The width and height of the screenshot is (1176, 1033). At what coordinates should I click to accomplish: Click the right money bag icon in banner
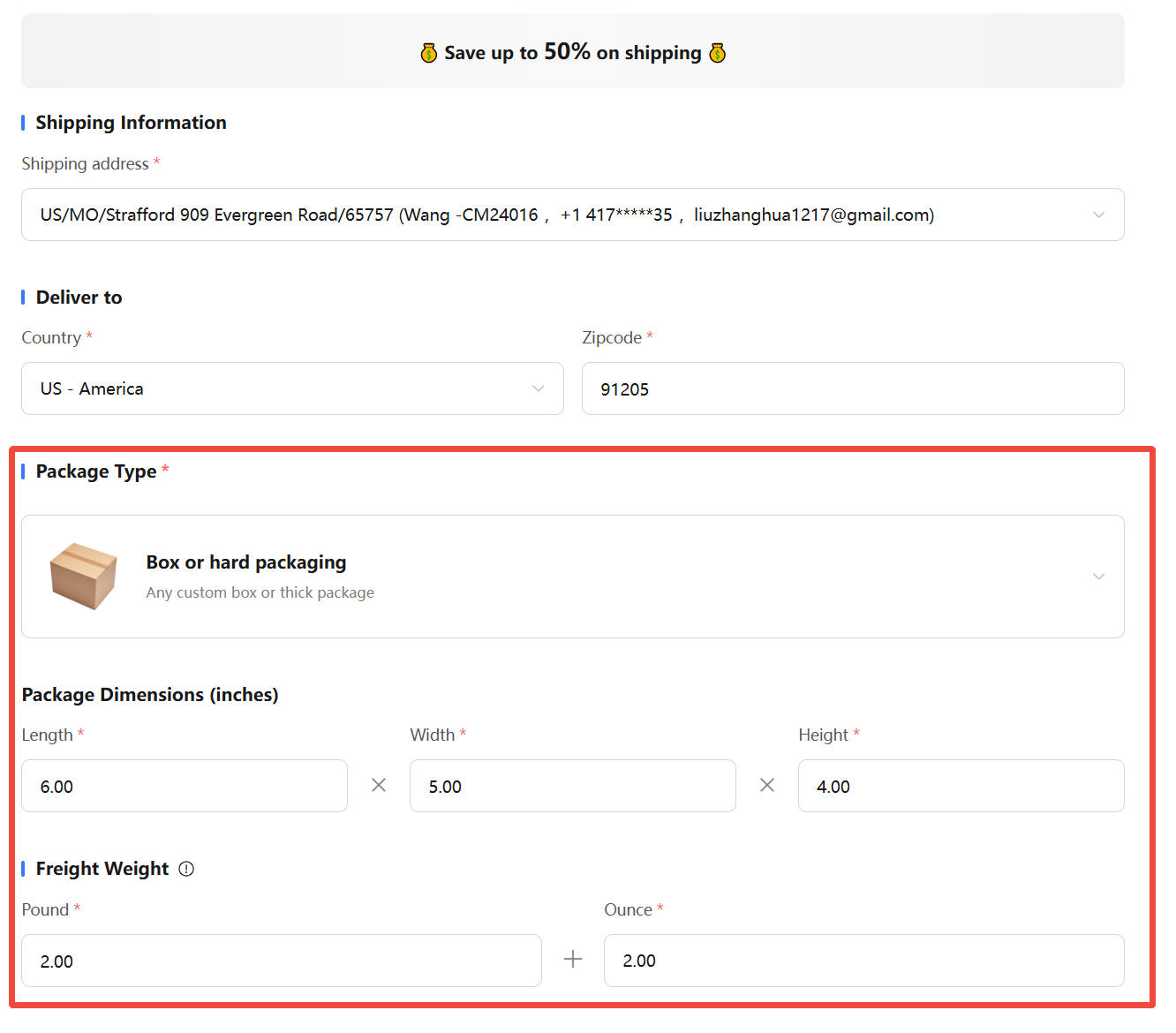718,54
